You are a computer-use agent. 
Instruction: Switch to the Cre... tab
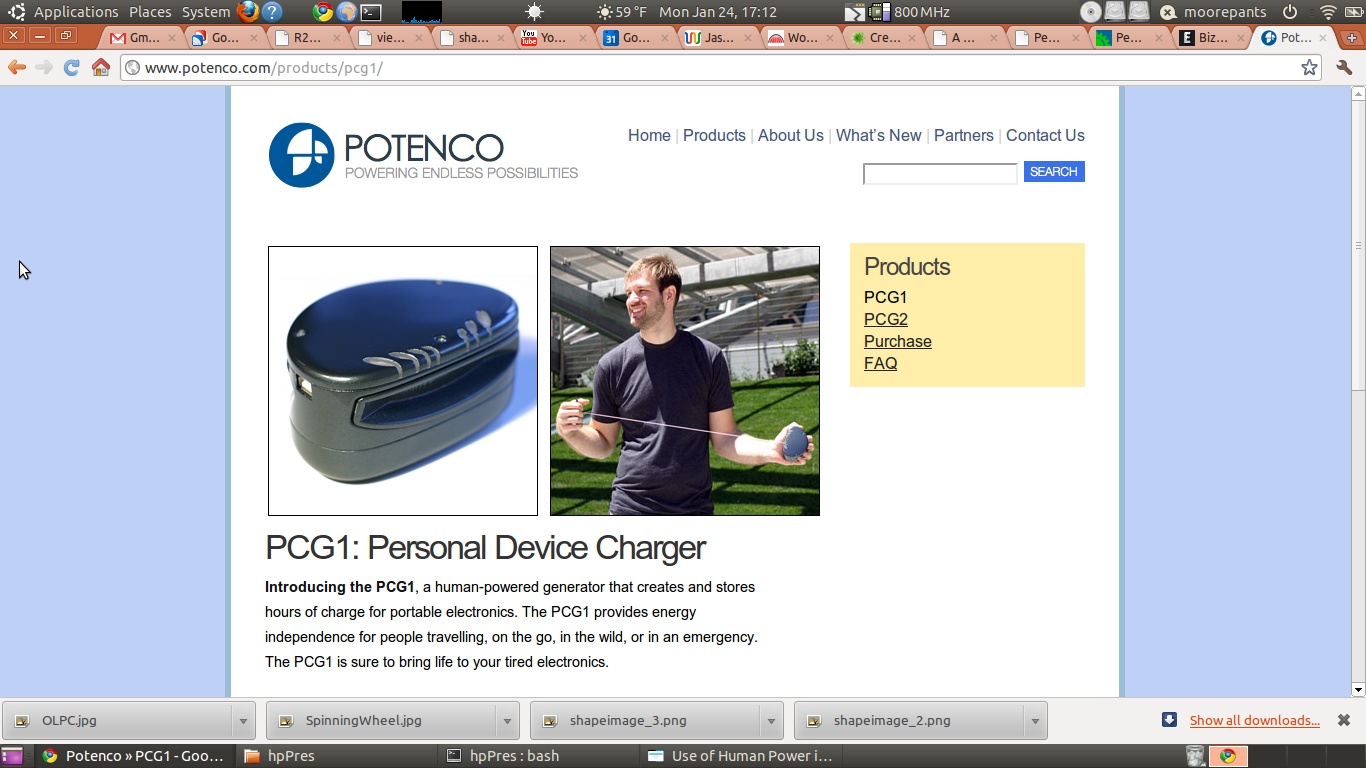882,38
